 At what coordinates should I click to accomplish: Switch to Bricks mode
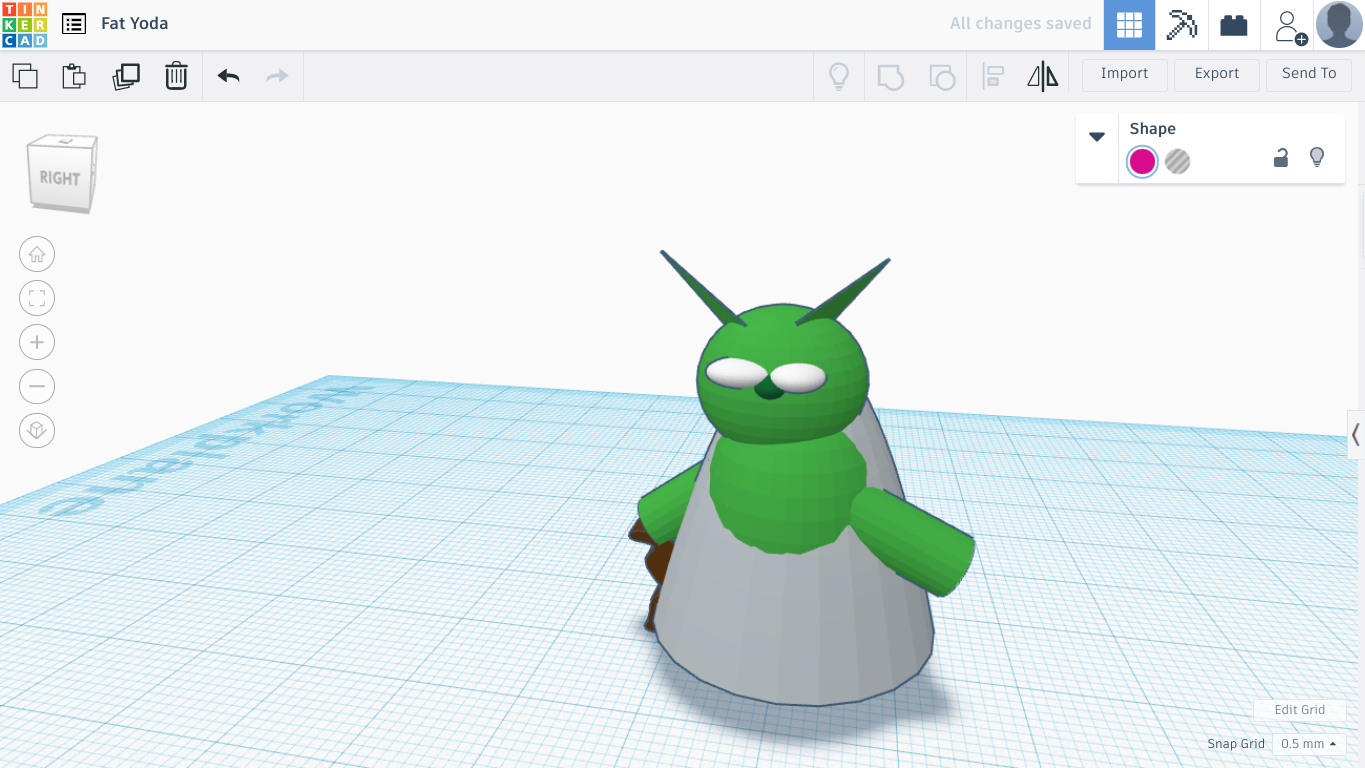[x=1234, y=25]
